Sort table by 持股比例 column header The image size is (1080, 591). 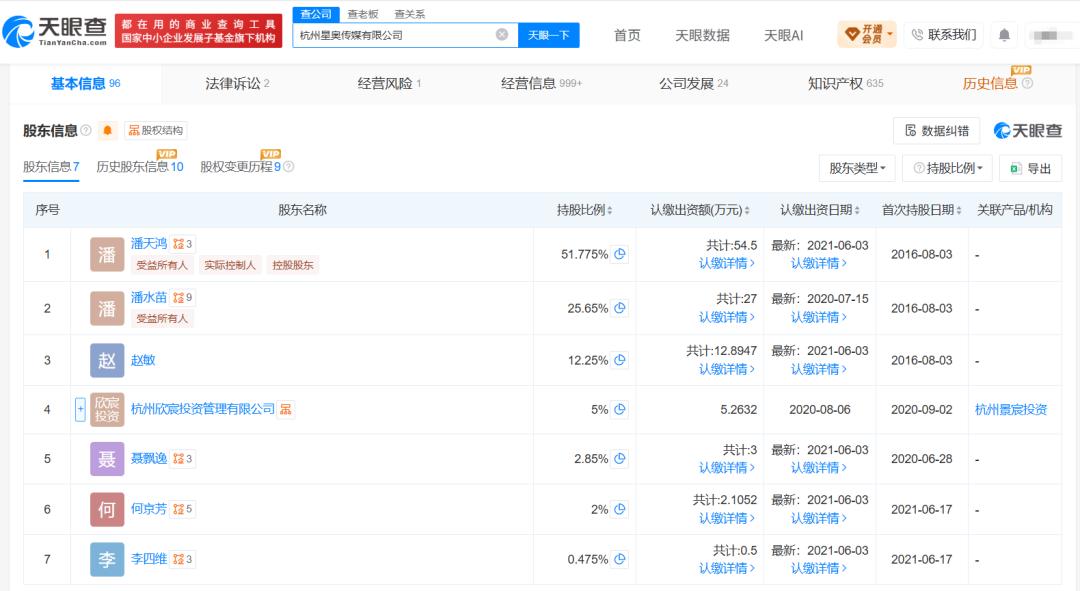[x=584, y=210]
